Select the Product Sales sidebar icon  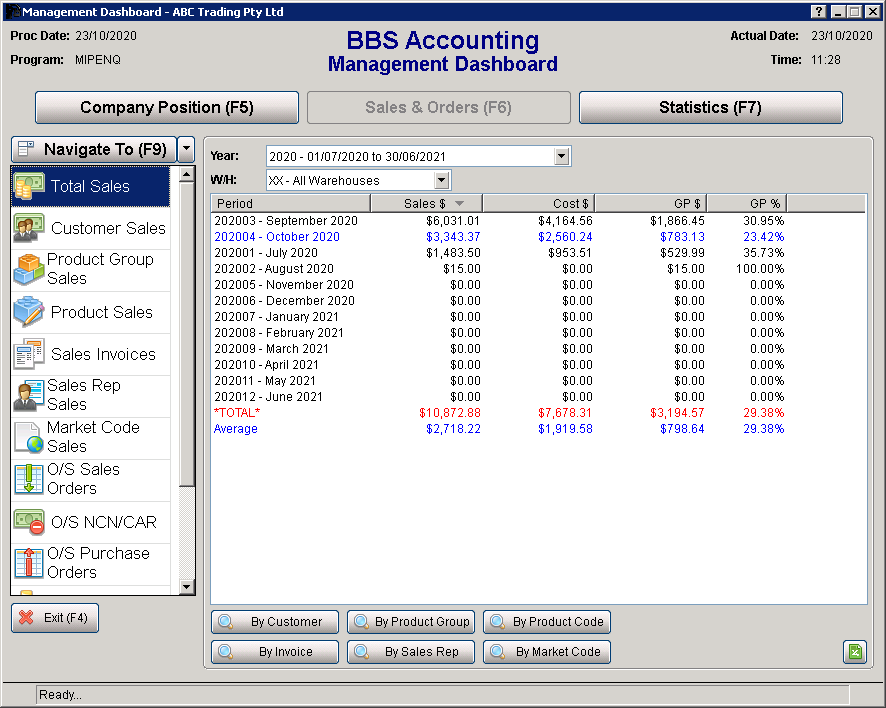[x=29, y=312]
